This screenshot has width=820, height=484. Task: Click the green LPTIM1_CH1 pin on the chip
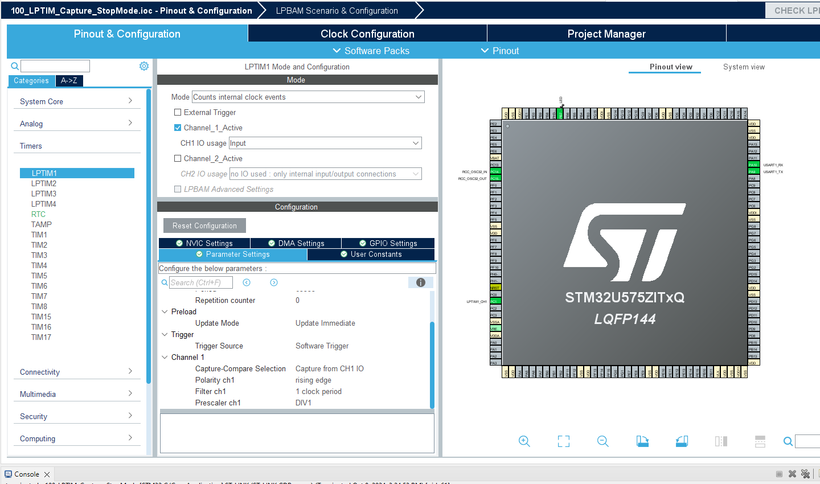click(495, 301)
